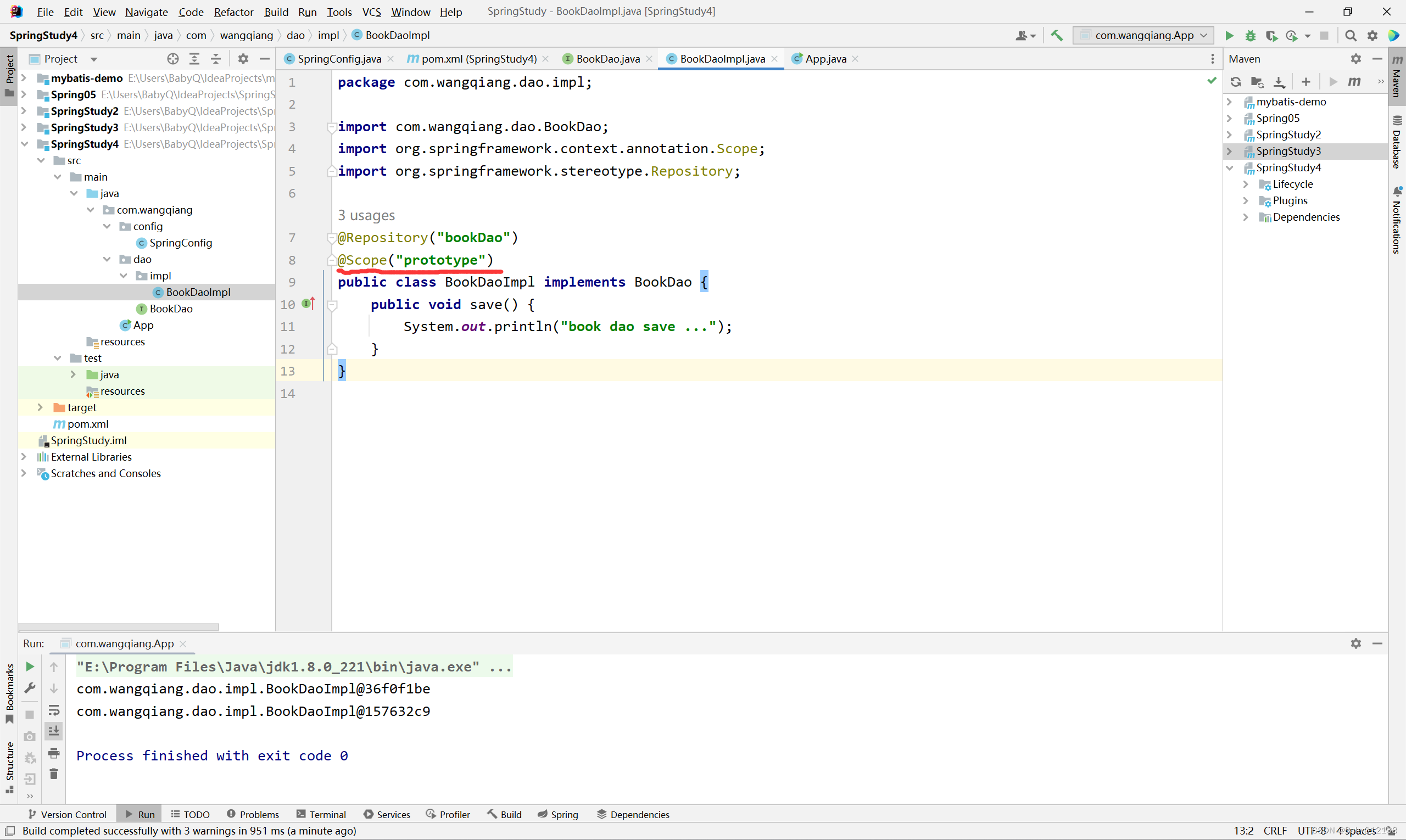Open pom.xml in Project tree
The width and height of the screenshot is (1406, 840).
click(x=88, y=424)
